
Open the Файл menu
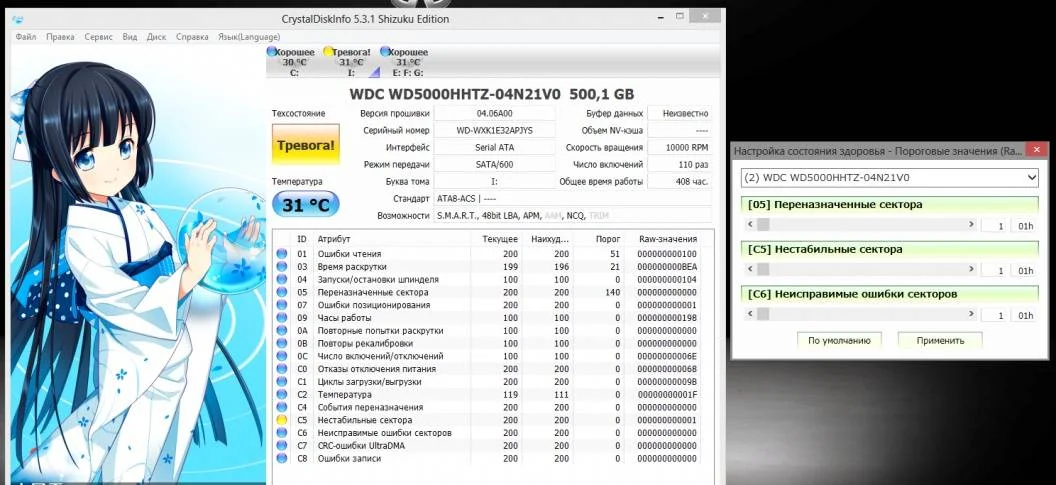pos(26,37)
